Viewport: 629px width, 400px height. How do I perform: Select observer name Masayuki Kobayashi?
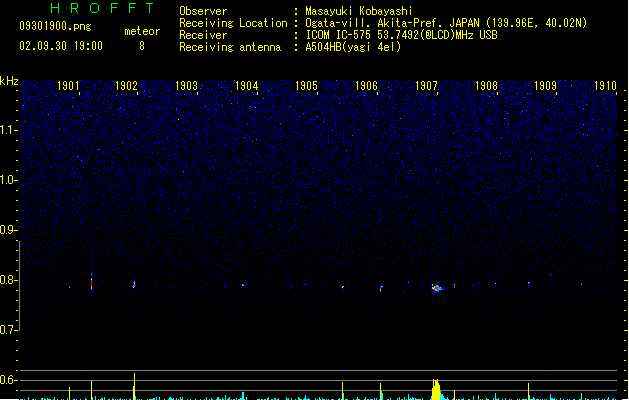click(359, 11)
